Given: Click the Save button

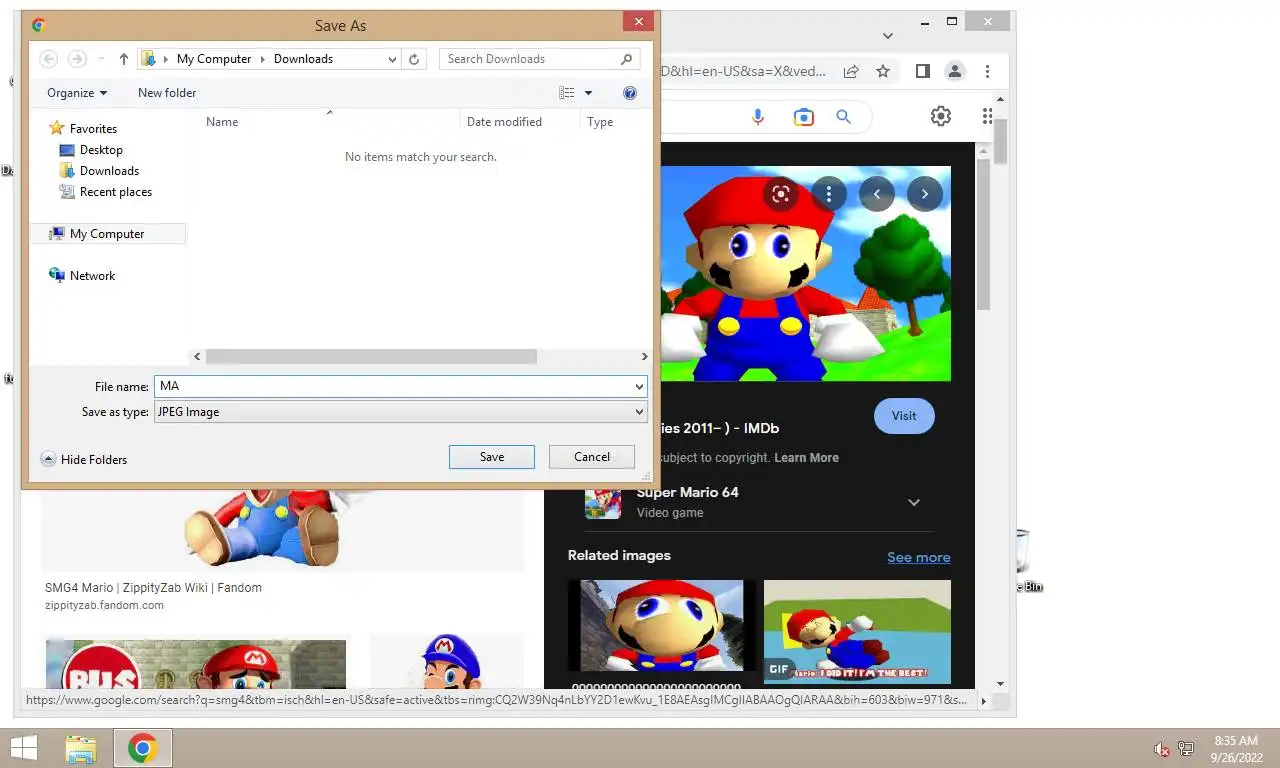Looking at the screenshot, I should click(492, 457).
